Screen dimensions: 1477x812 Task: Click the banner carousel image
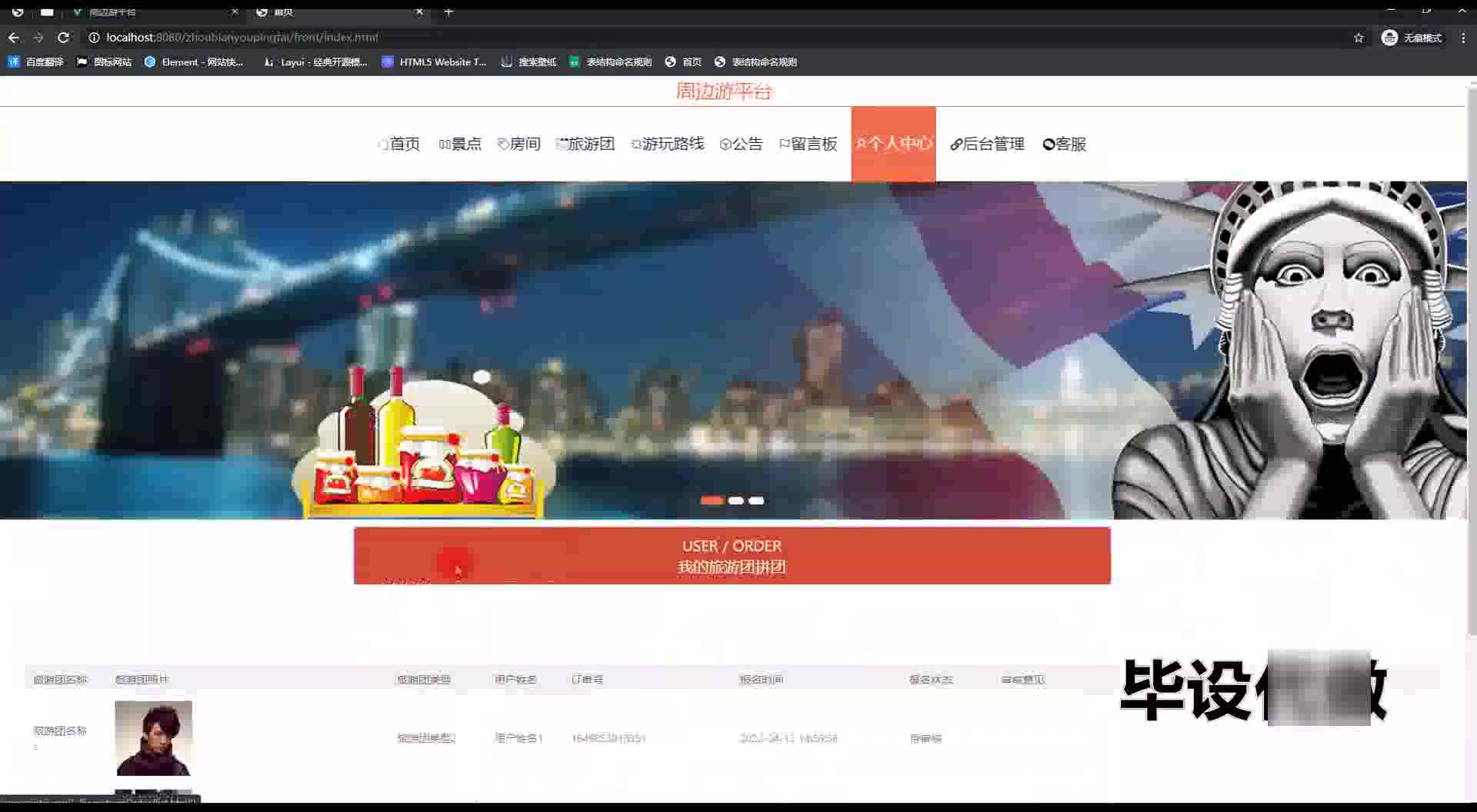point(733,350)
